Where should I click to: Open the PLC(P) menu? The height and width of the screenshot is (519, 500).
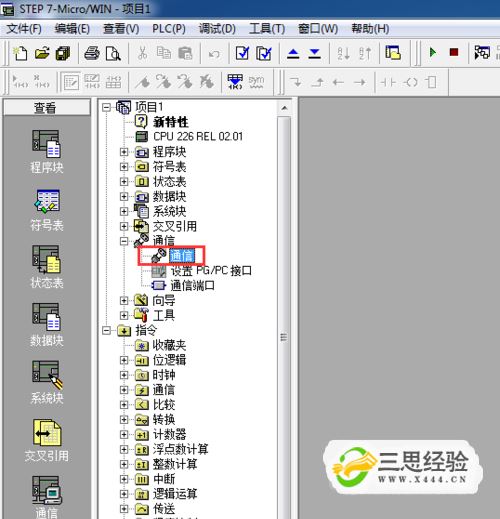pyautogui.click(x=169, y=29)
